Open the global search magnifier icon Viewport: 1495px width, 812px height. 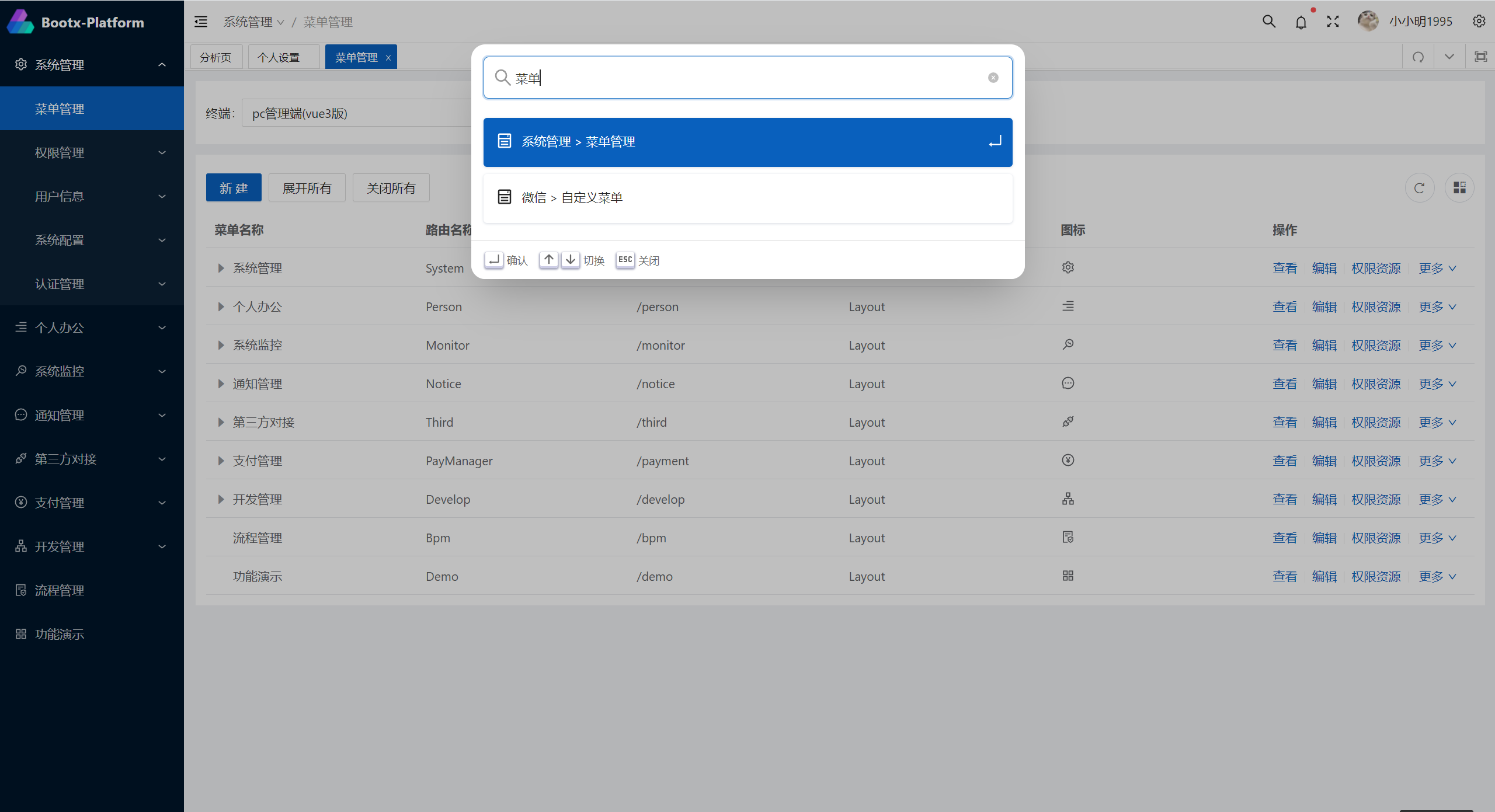[1268, 22]
